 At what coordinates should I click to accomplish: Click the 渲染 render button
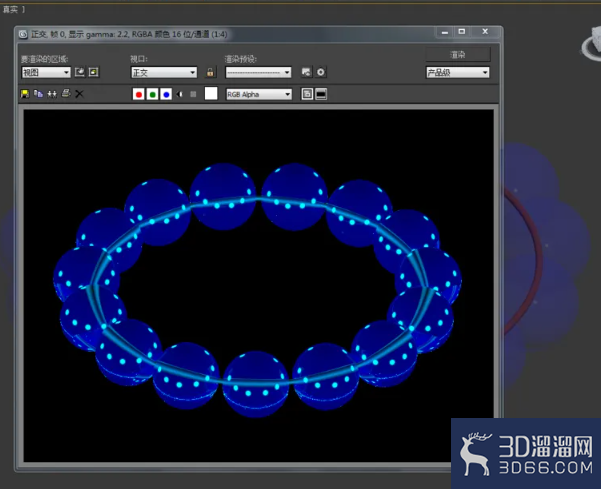(458, 54)
